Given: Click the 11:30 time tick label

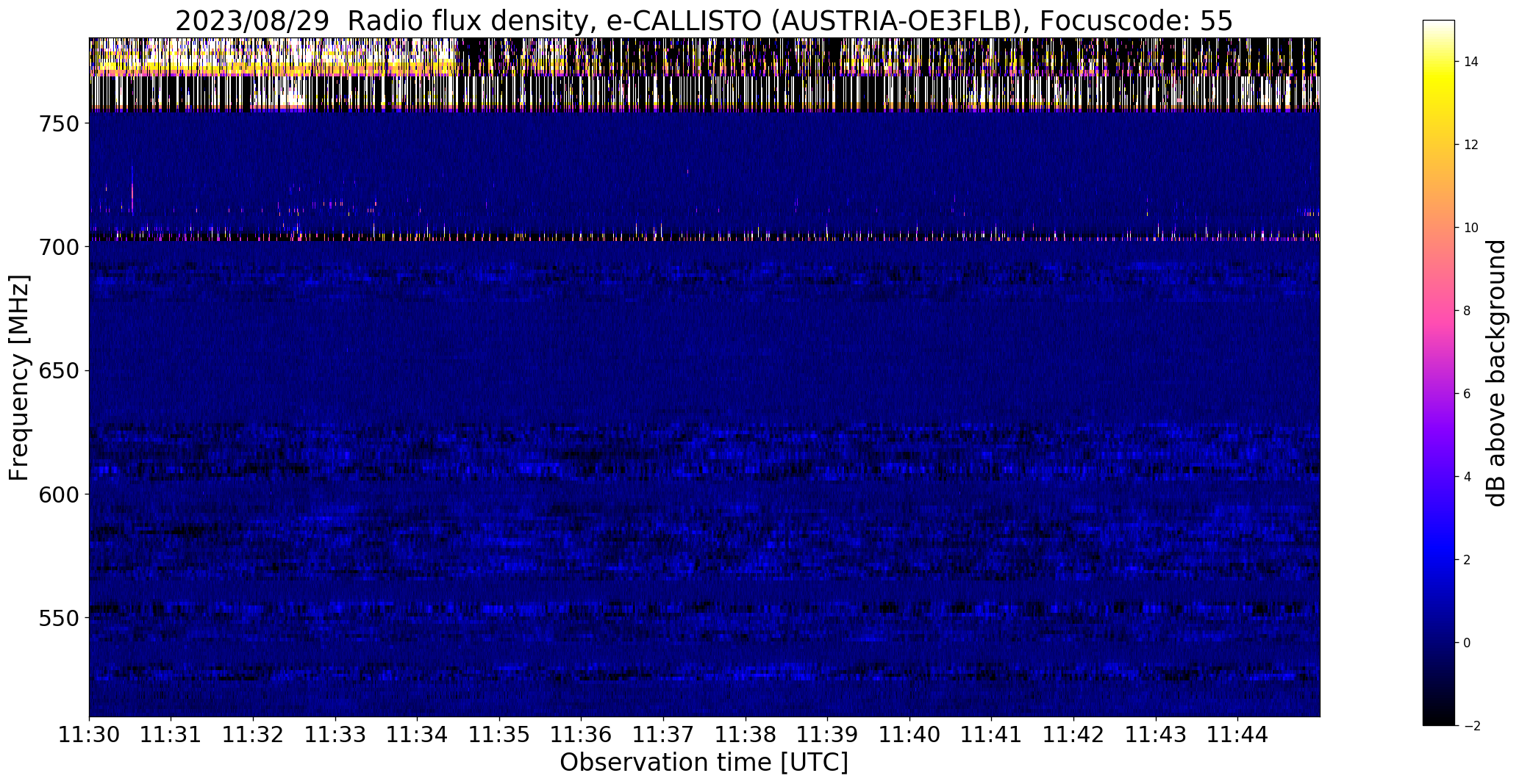Looking at the screenshot, I should pyautogui.click(x=89, y=735).
